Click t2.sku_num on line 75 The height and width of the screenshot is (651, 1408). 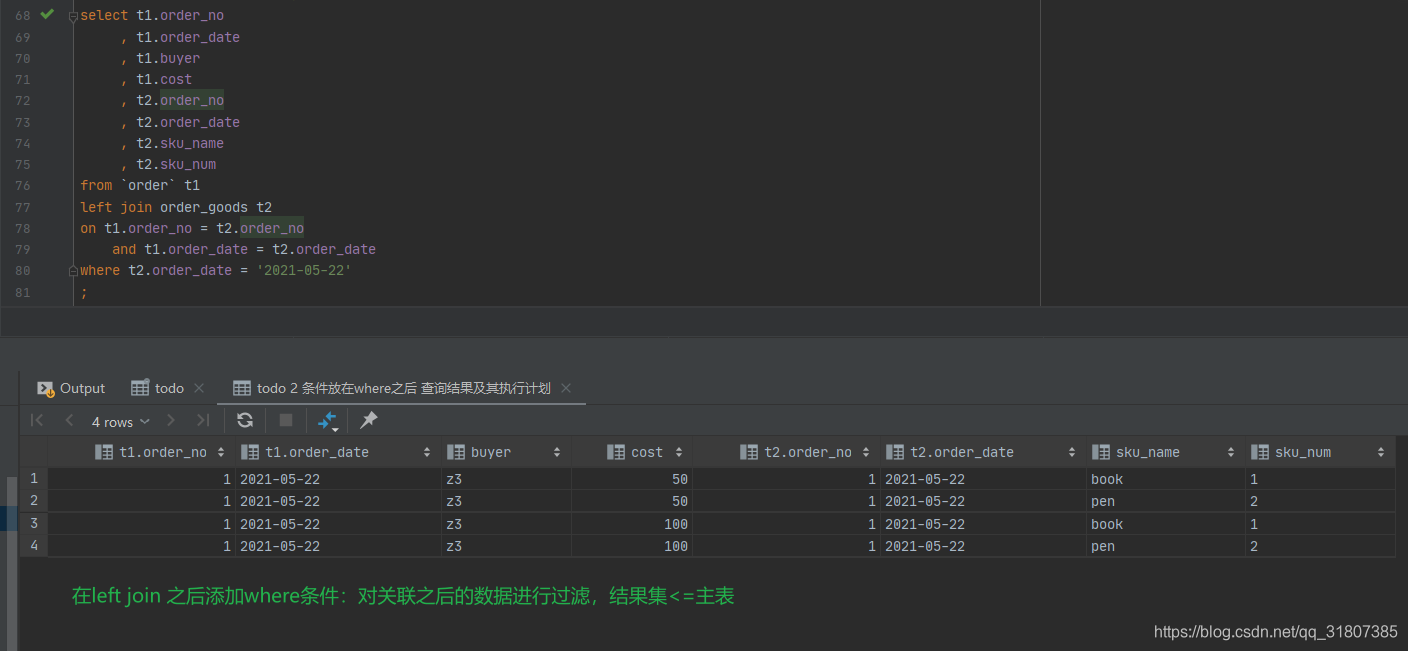[x=176, y=164]
